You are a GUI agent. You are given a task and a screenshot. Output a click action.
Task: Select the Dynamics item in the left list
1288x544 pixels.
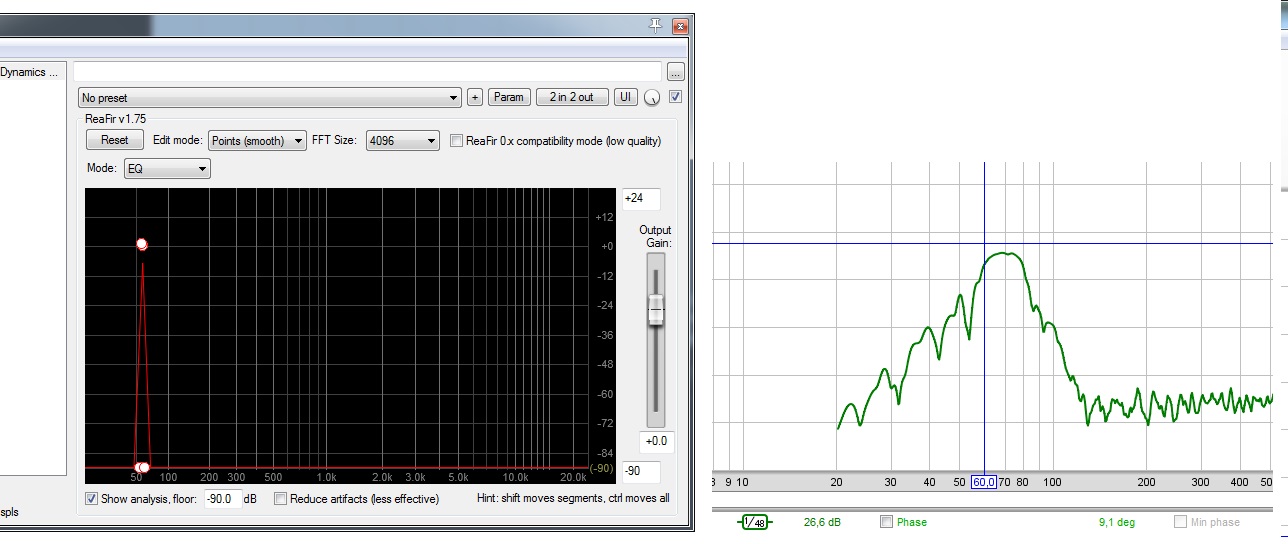[x=30, y=72]
